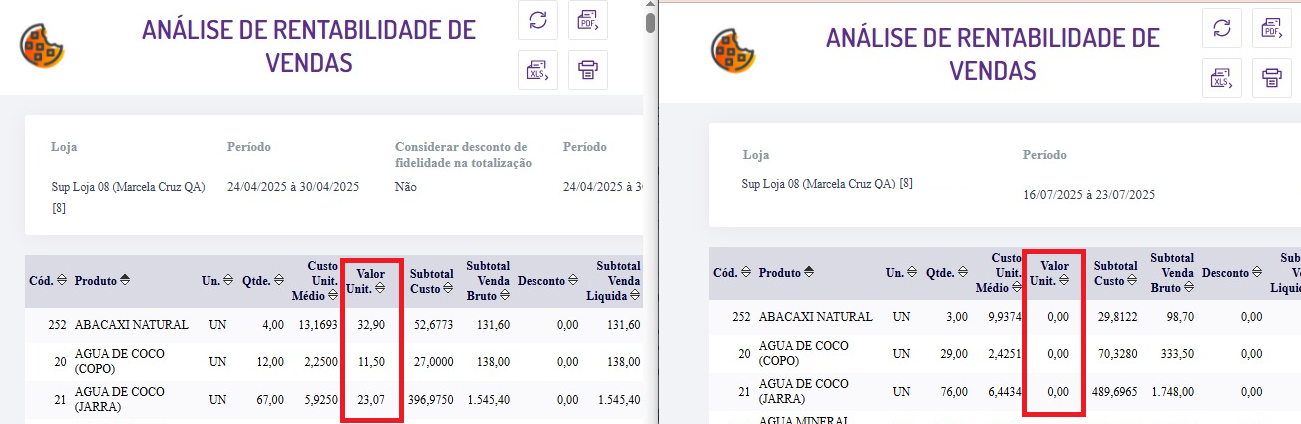
Task: Sort the left table by Produto column
Action: point(124,281)
